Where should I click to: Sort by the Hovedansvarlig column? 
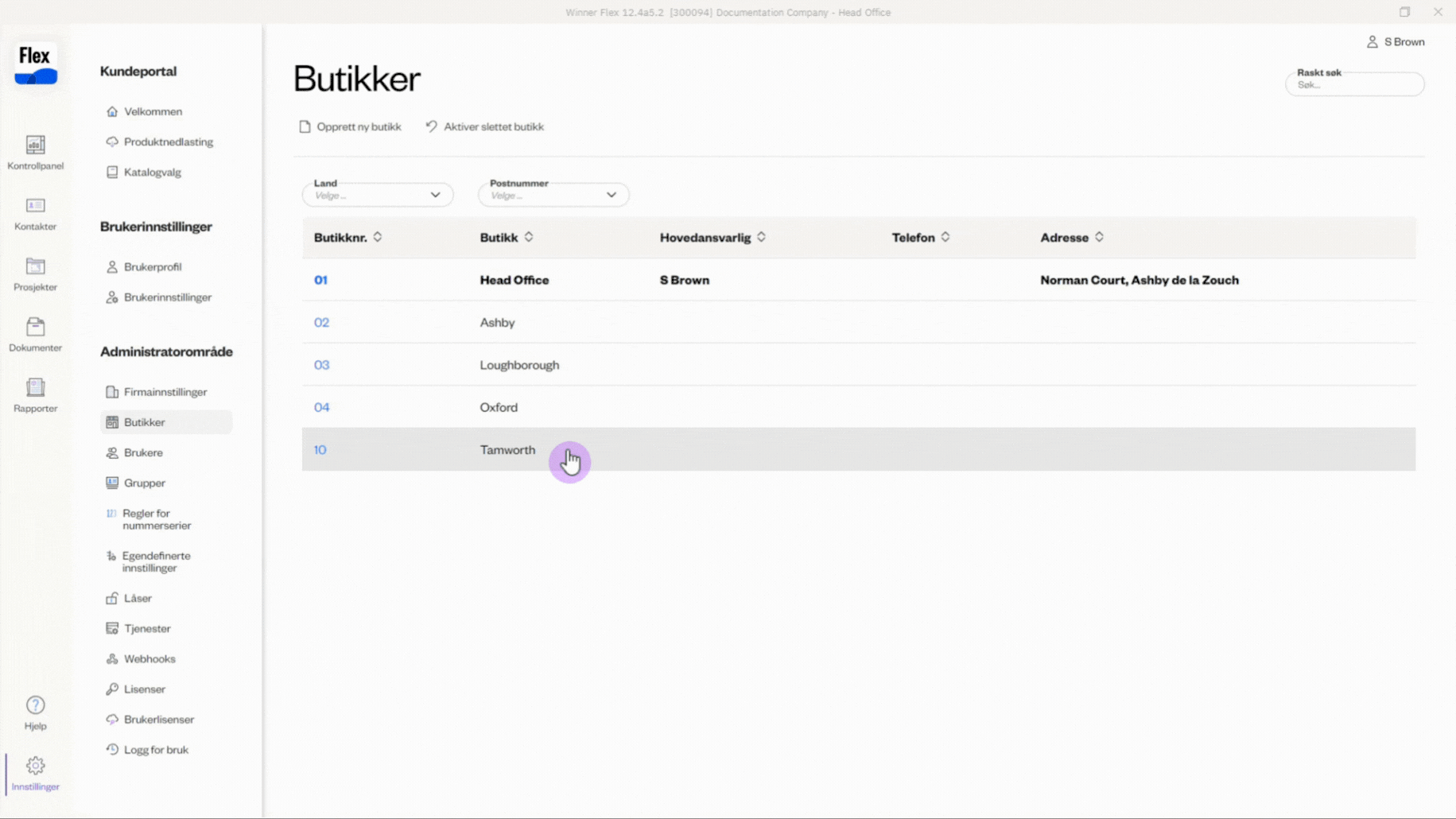pyautogui.click(x=761, y=237)
